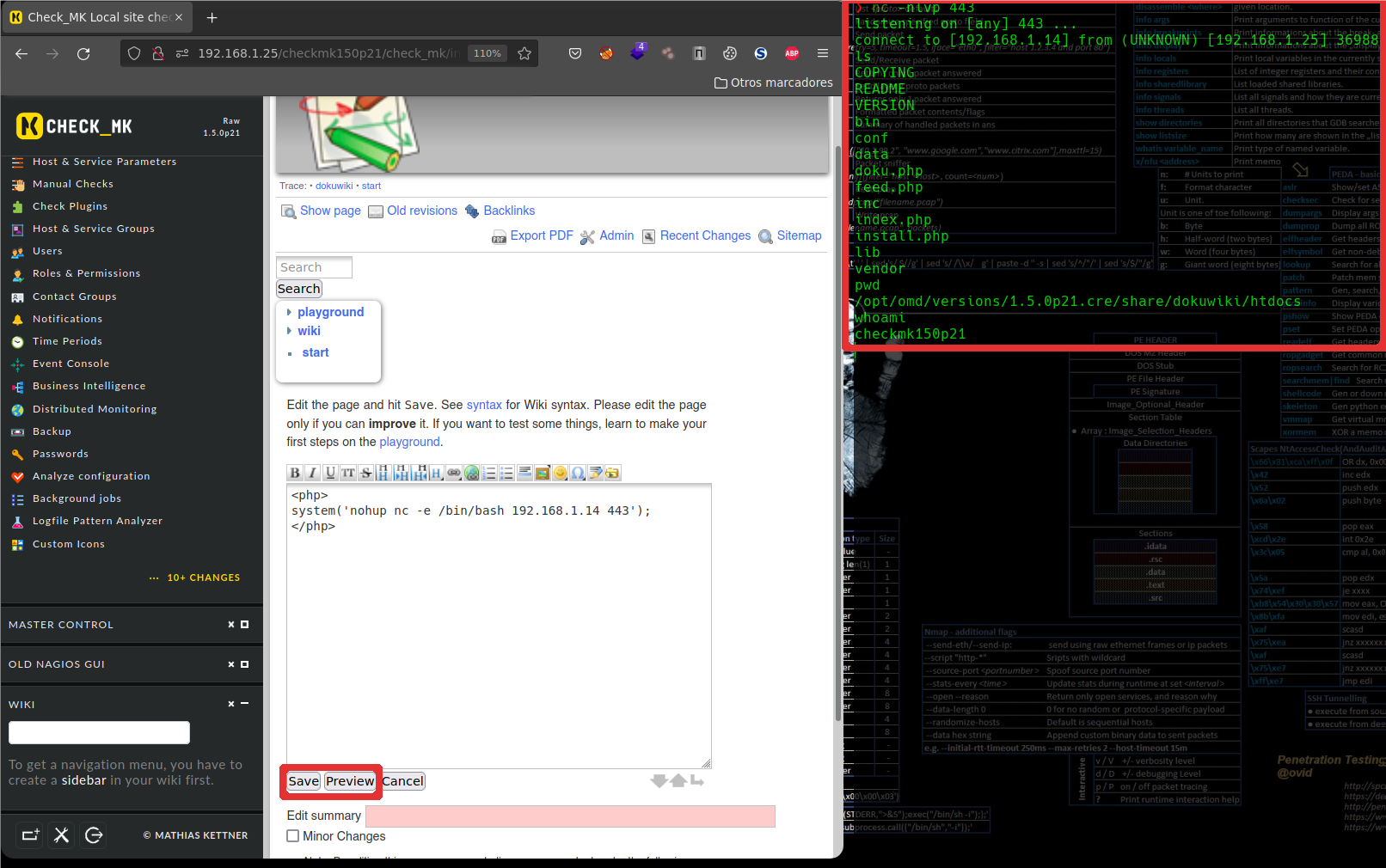Click the last editor toolbar folder icon
Screen dimensions: 1386x868
point(612,473)
